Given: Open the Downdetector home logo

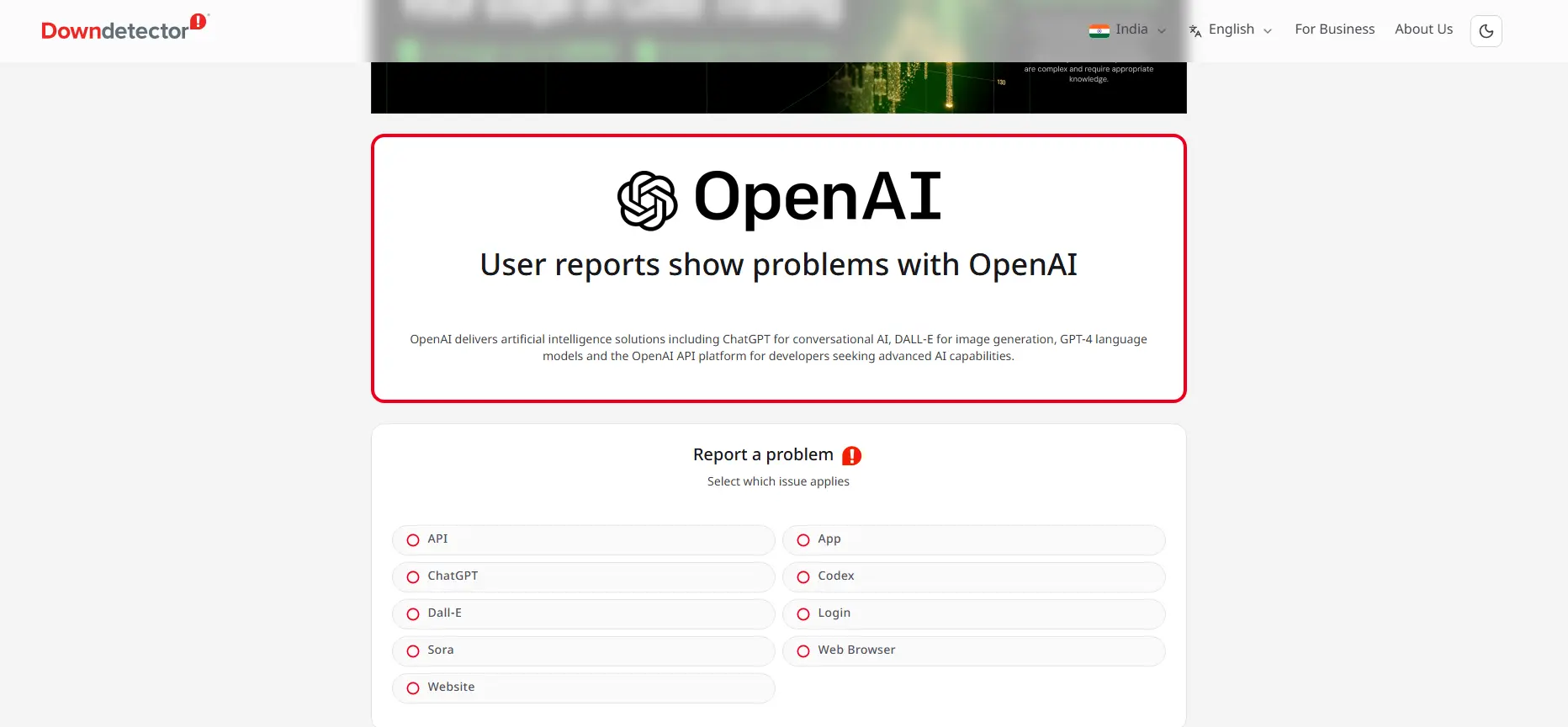Looking at the screenshot, I should pos(124,29).
